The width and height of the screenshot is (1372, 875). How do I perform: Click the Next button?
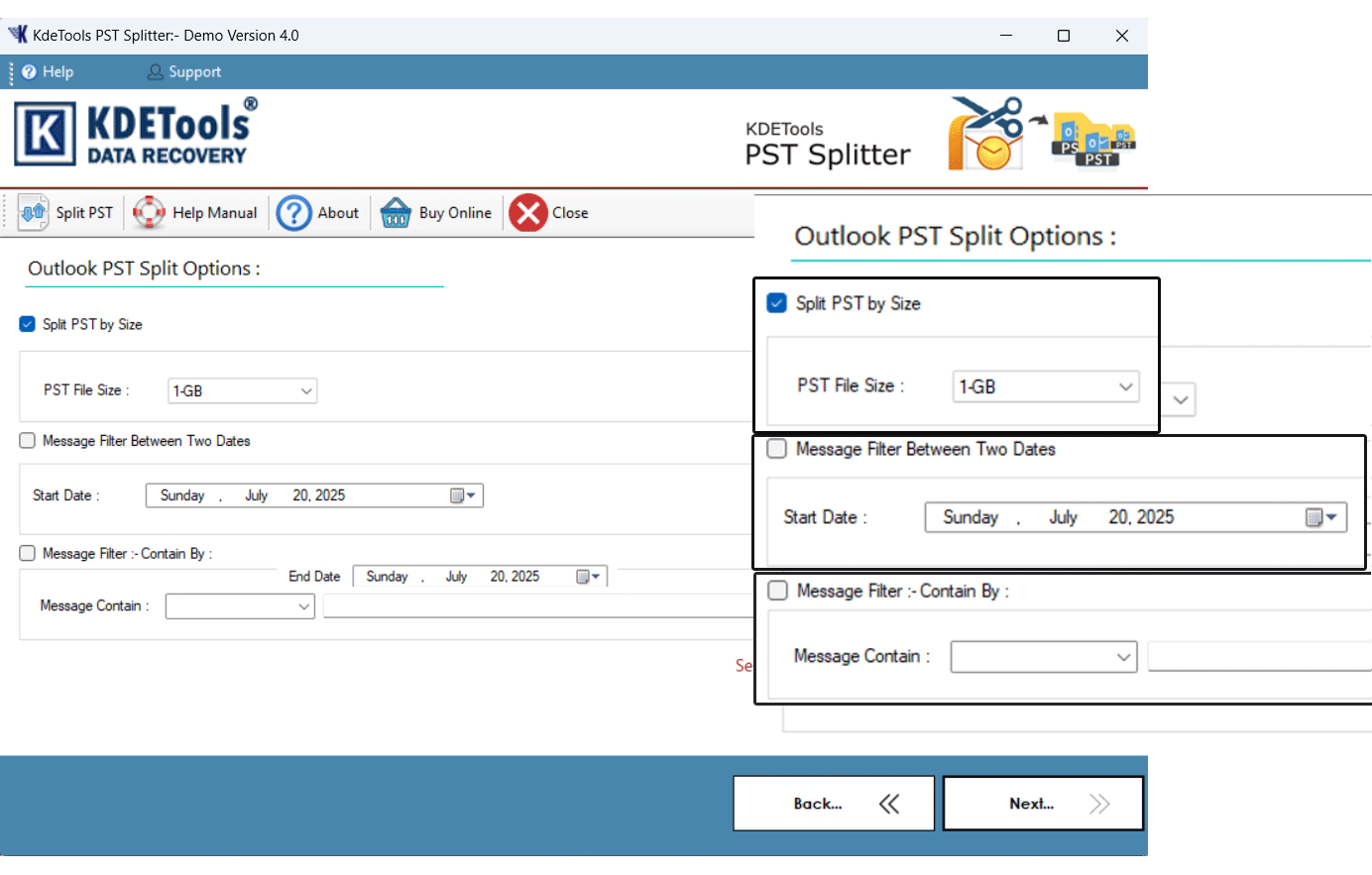pyautogui.click(x=1042, y=803)
